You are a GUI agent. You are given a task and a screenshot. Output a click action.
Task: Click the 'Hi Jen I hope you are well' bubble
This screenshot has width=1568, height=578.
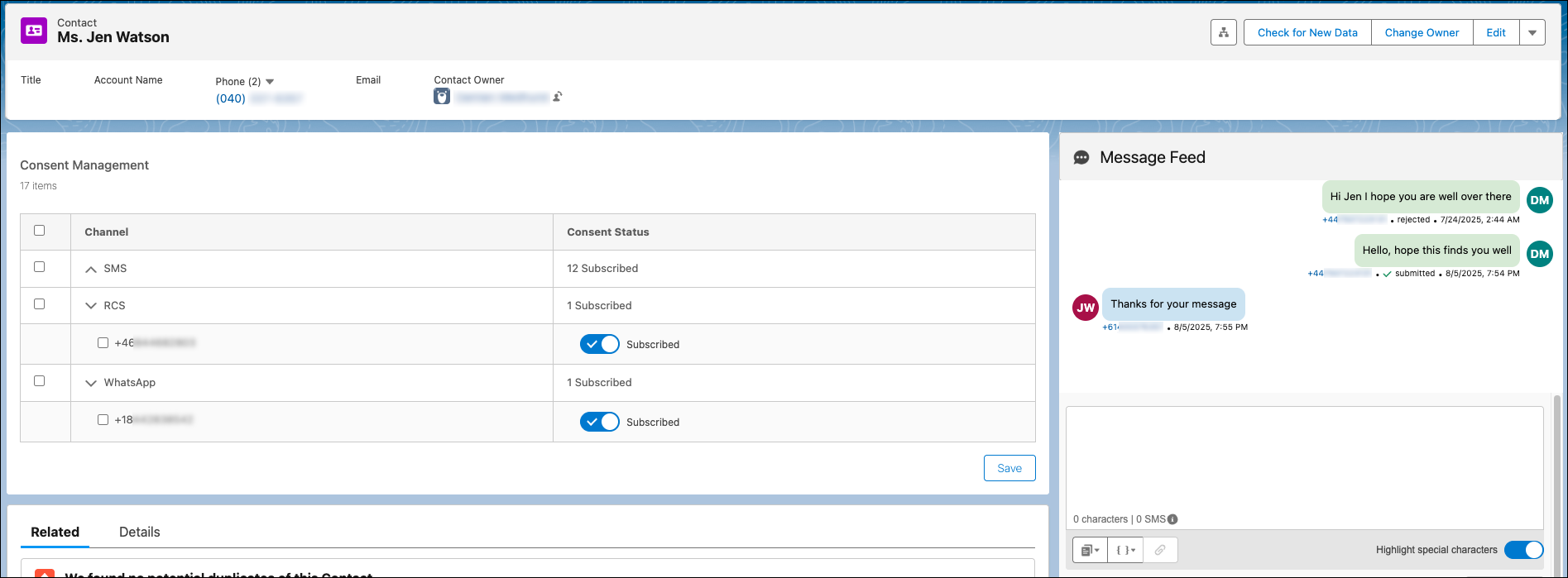(1421, 197)
